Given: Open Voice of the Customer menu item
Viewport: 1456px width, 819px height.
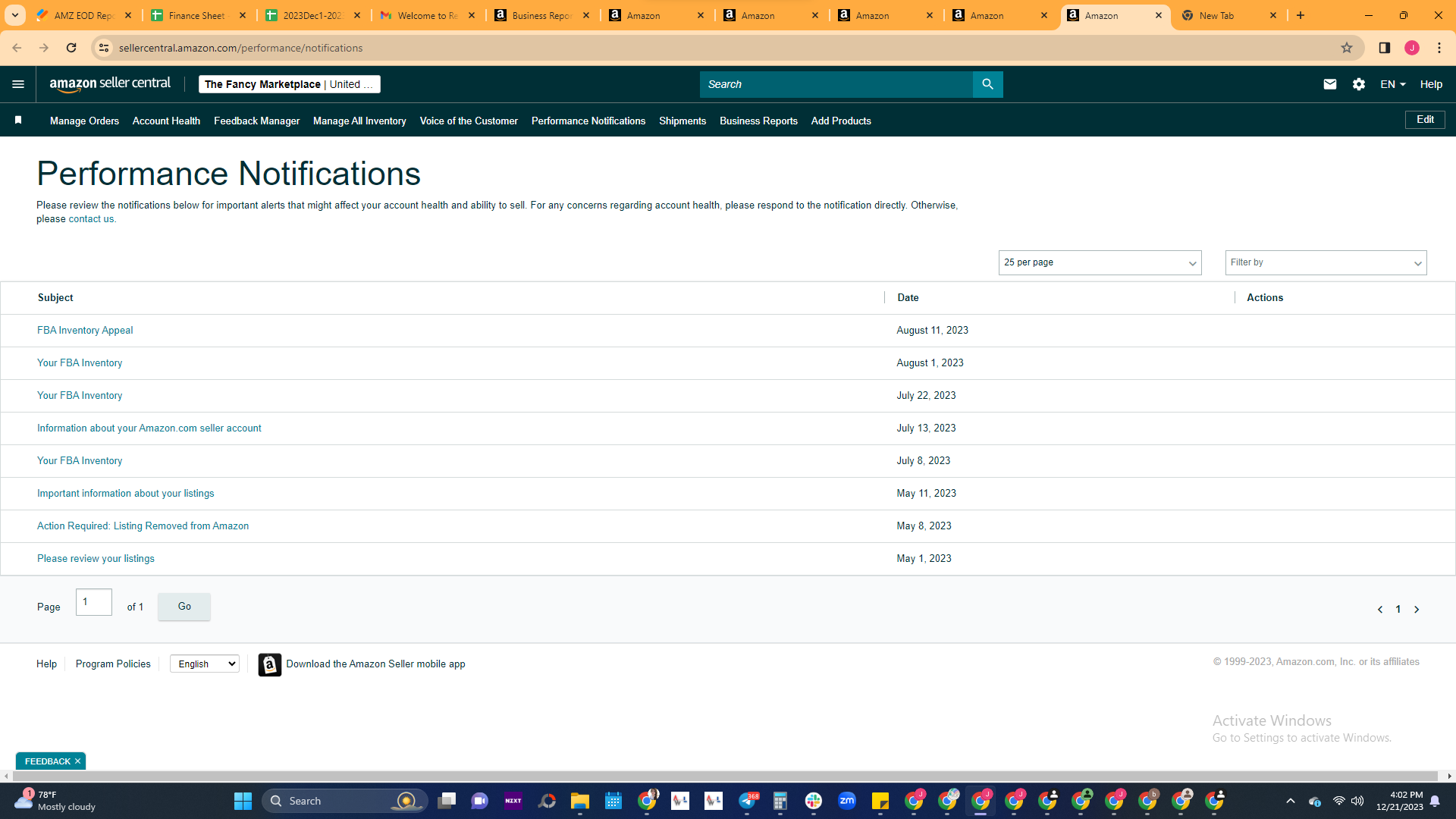Looking at the screenshot, I should pos(469,121).
